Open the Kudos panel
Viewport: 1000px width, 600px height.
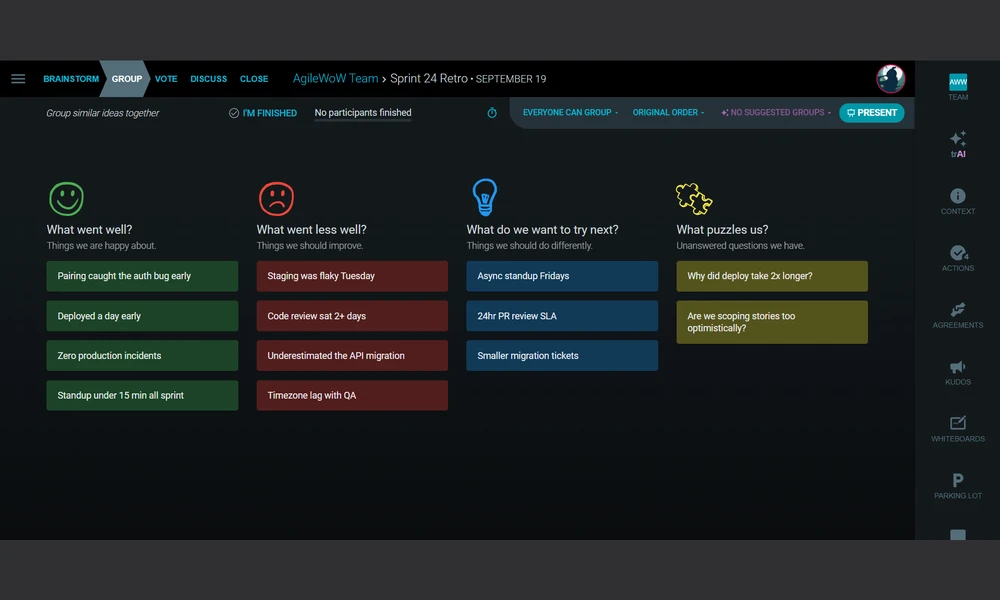957,372
